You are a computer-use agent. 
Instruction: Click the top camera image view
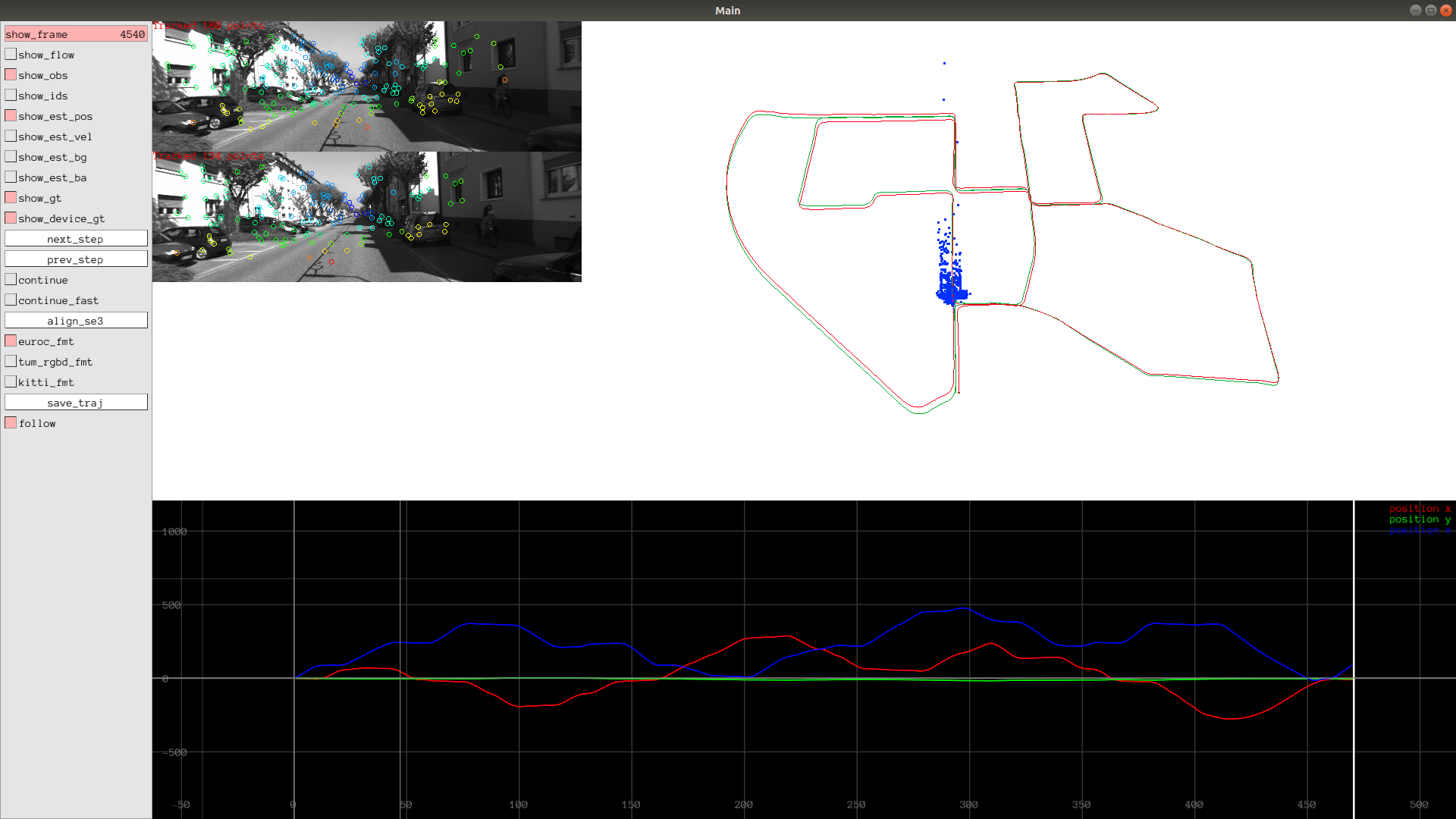pyautogui.click(x=366, y=86)
